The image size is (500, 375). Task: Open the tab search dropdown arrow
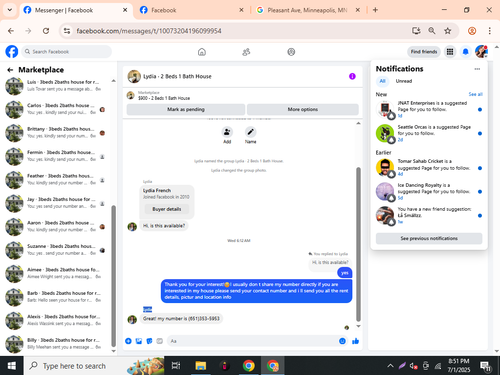10,10
